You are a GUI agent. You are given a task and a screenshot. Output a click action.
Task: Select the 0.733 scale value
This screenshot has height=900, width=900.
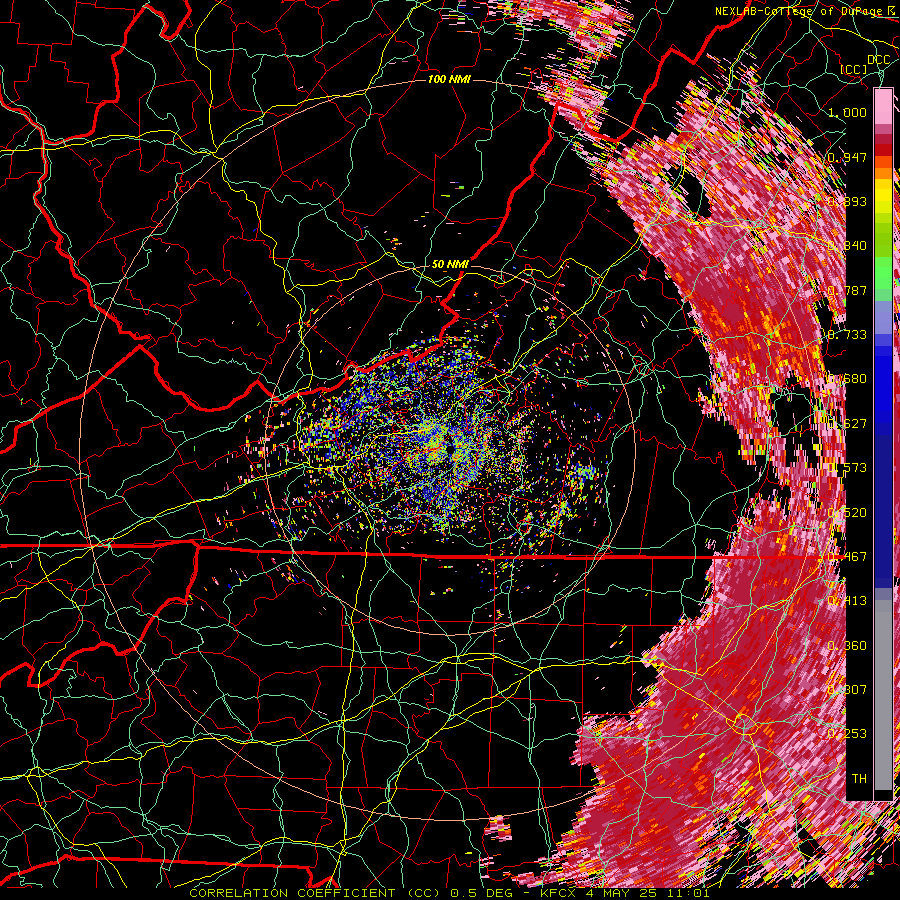[x=847, y=335]
